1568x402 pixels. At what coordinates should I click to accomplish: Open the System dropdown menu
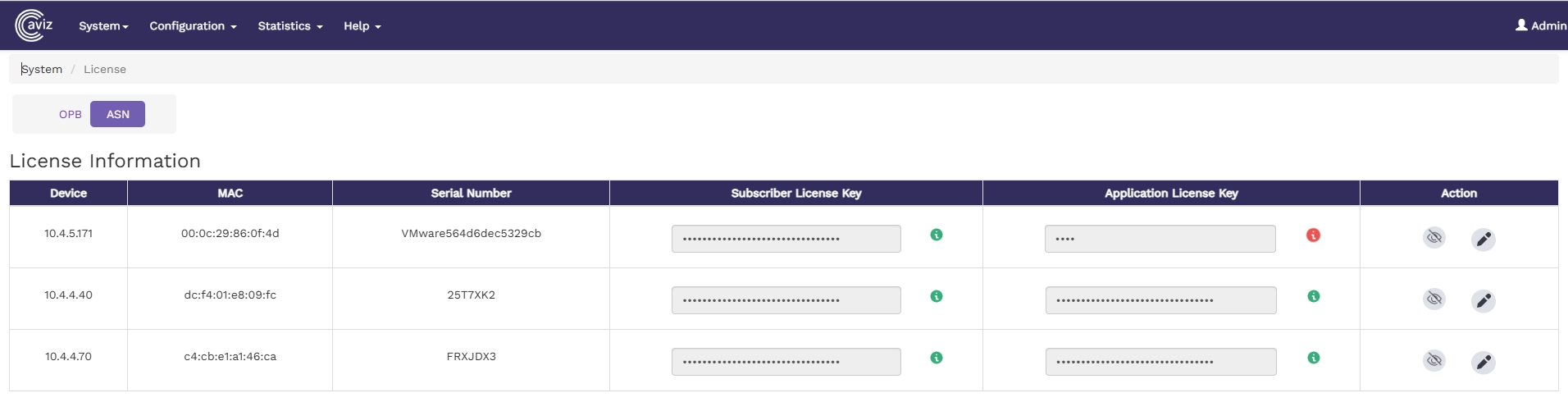103,26
